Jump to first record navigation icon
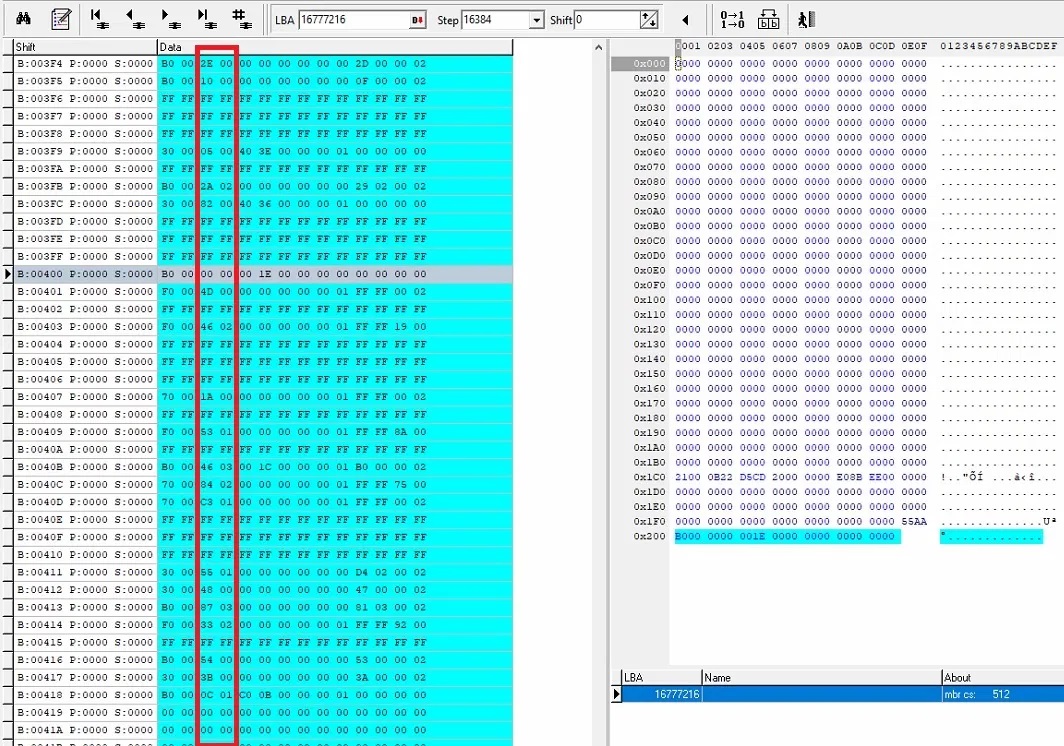 [x=100, y=18]
